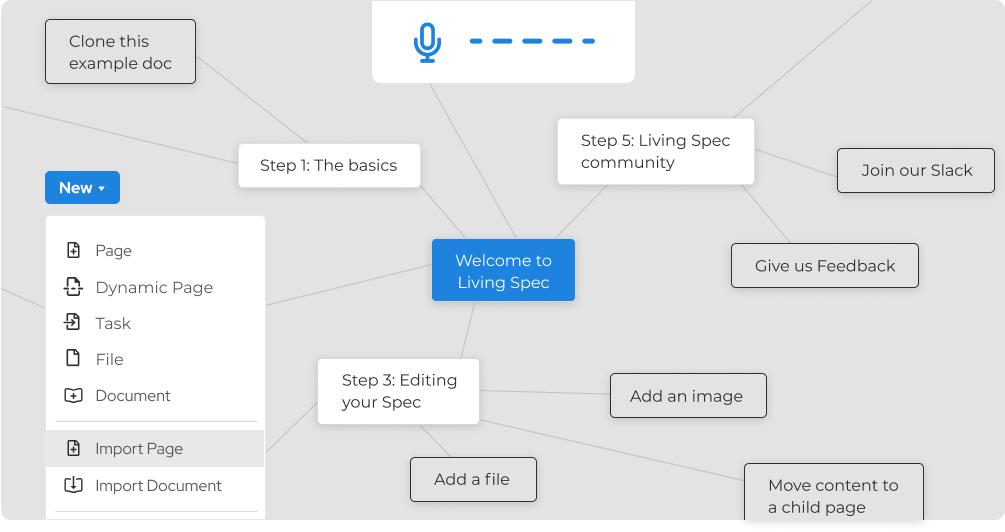Click the Import Document icon
This screenshot has height=532, width=1005.
(73, 485)
